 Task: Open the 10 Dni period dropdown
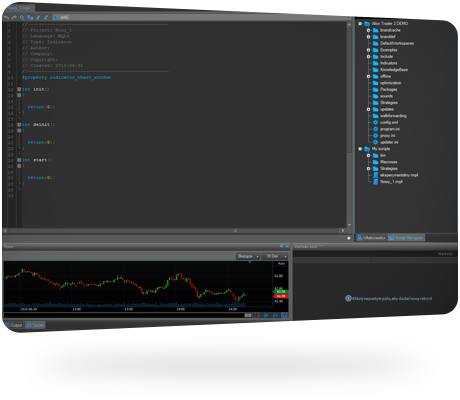275,256
